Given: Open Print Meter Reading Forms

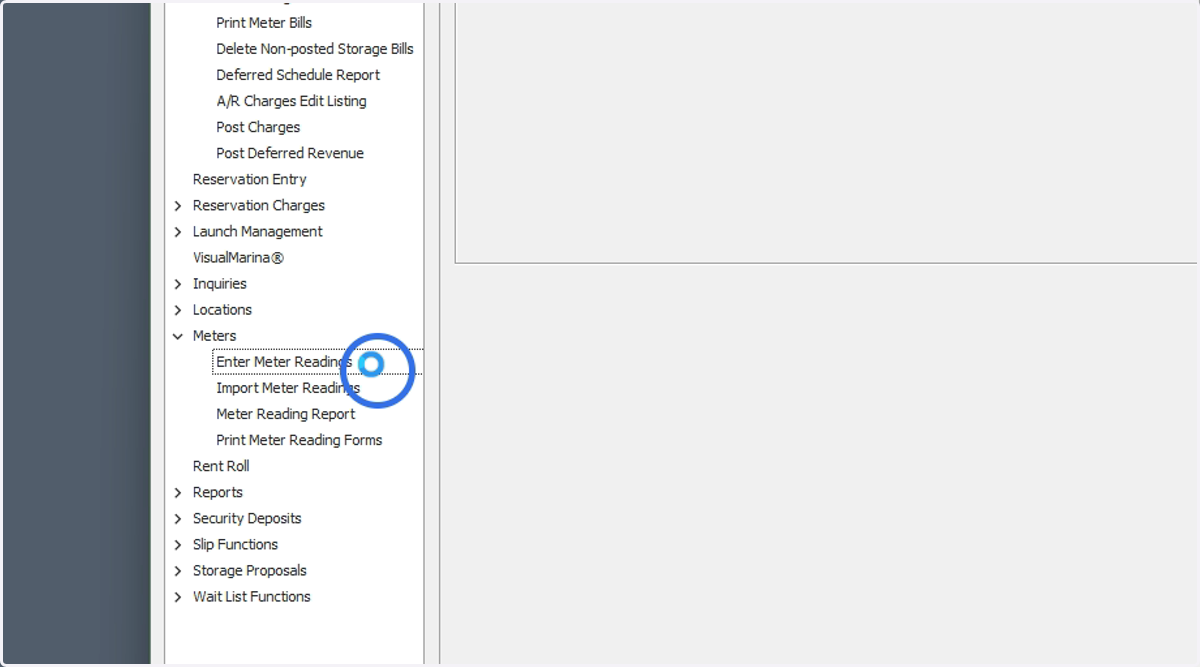Looking at the screenshot, I should (299, 439).
